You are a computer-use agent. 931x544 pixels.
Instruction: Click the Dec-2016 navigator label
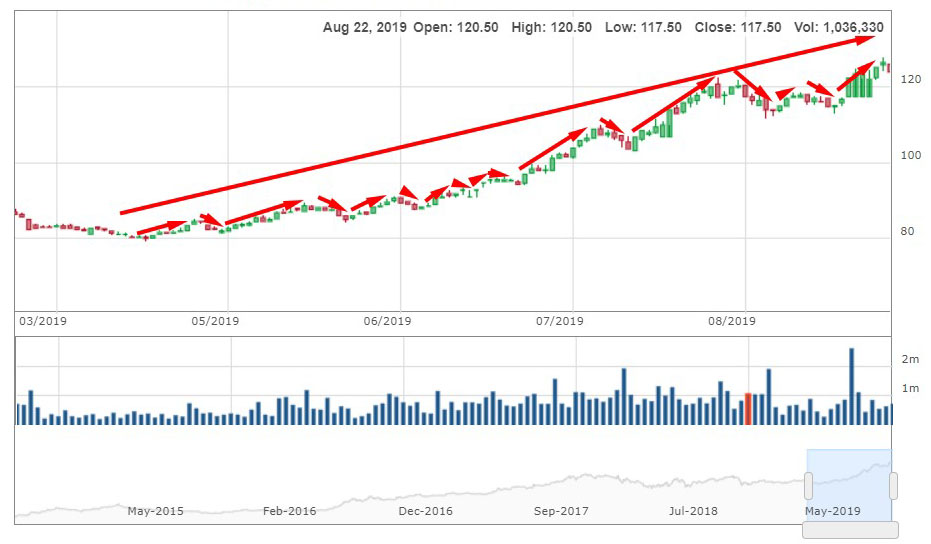[x=426, y=511]
